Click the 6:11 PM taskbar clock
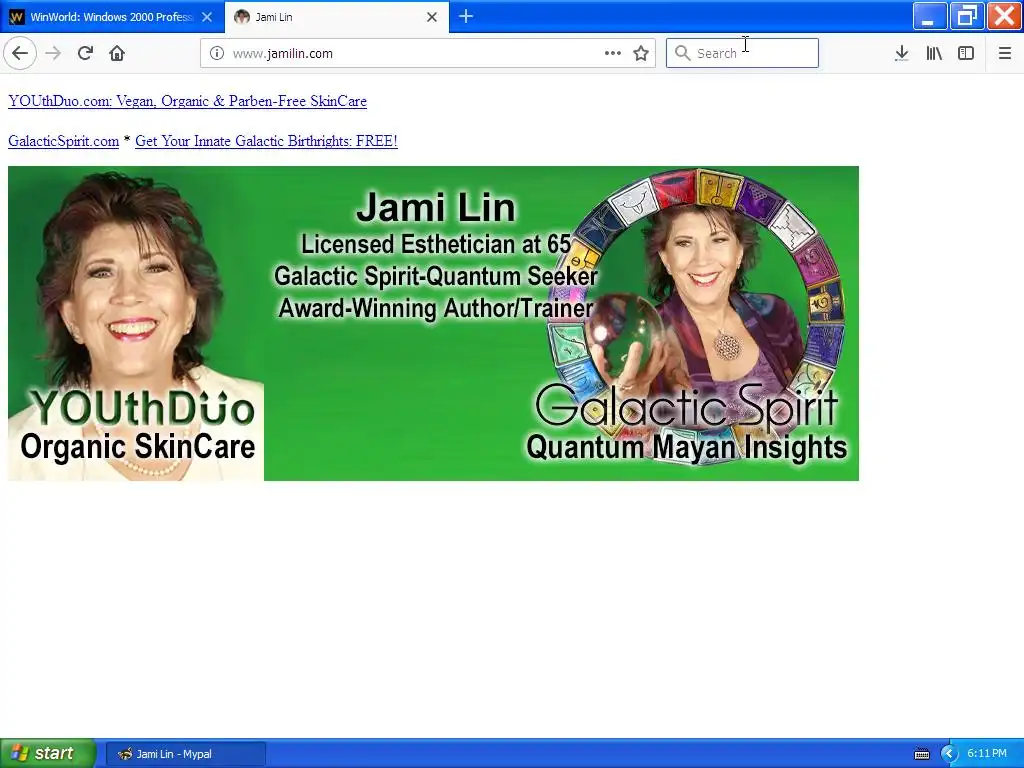 coord(987,754)
